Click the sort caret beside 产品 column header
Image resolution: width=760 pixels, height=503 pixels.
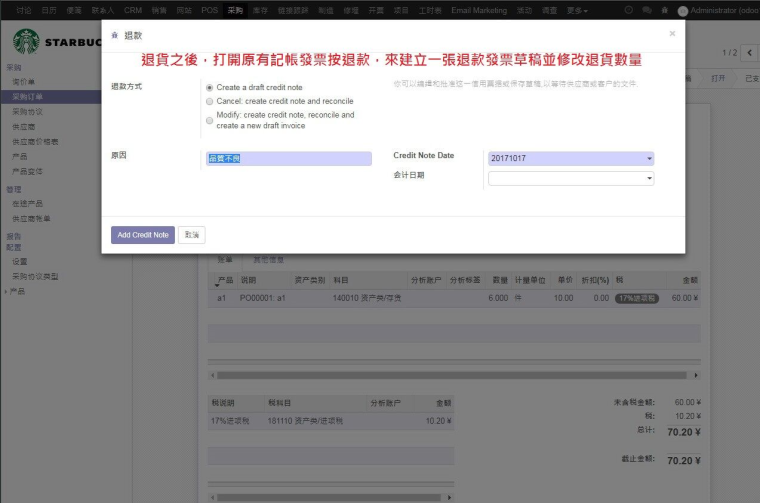[x=217, y=285]
